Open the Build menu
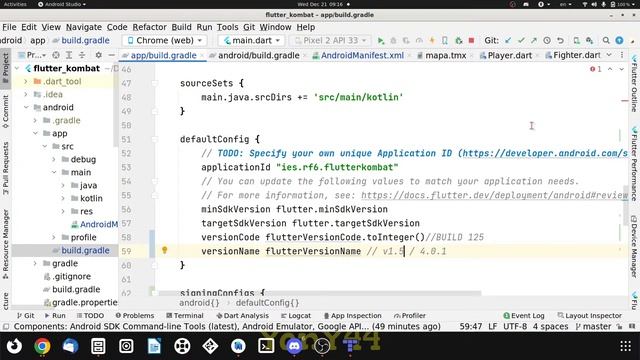The width and height of the screenshot is (640, 360). point(181,27)
